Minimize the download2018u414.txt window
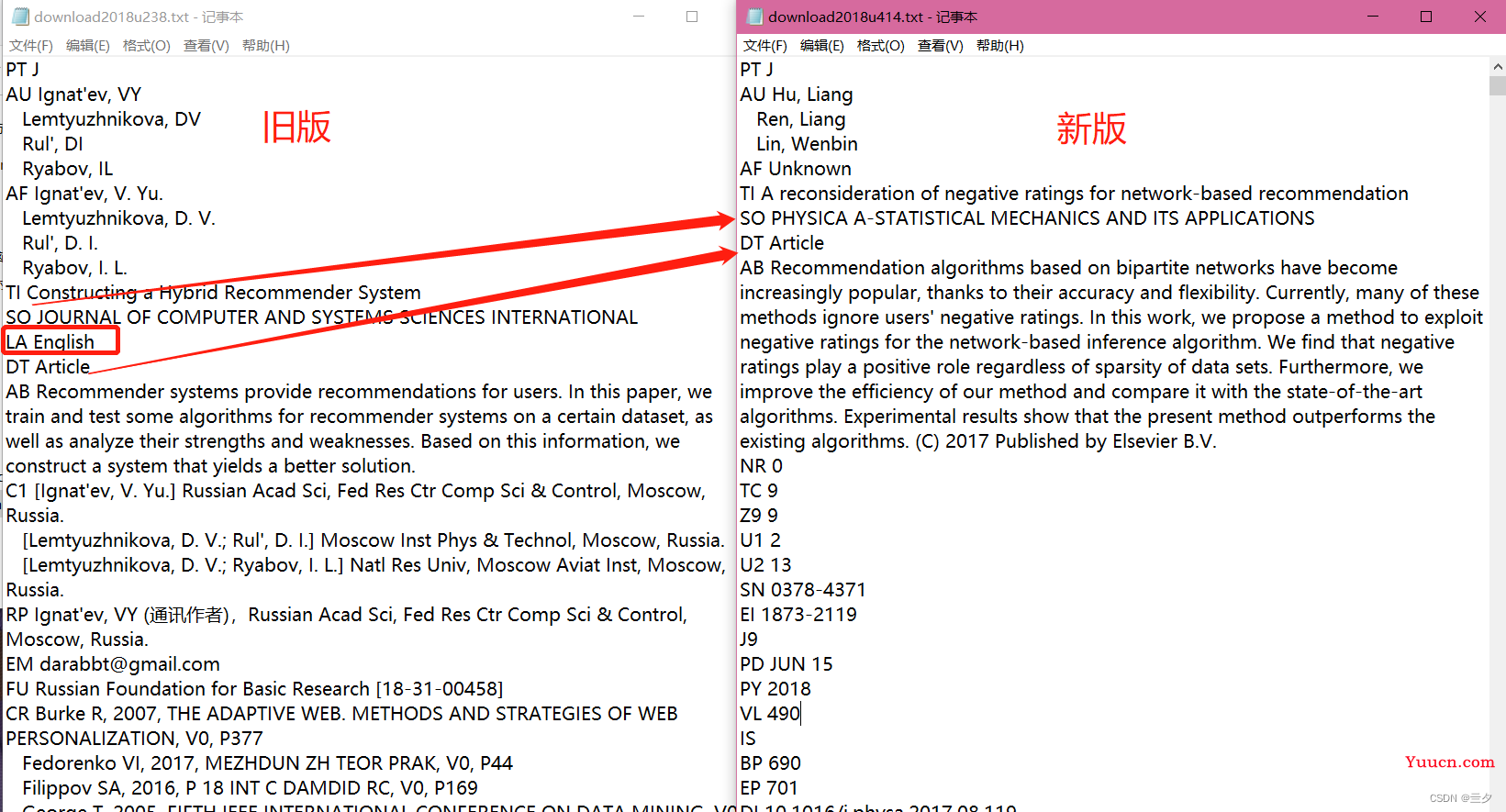The height and width of the screenshot is (812, 1506). click(1373, 17)
